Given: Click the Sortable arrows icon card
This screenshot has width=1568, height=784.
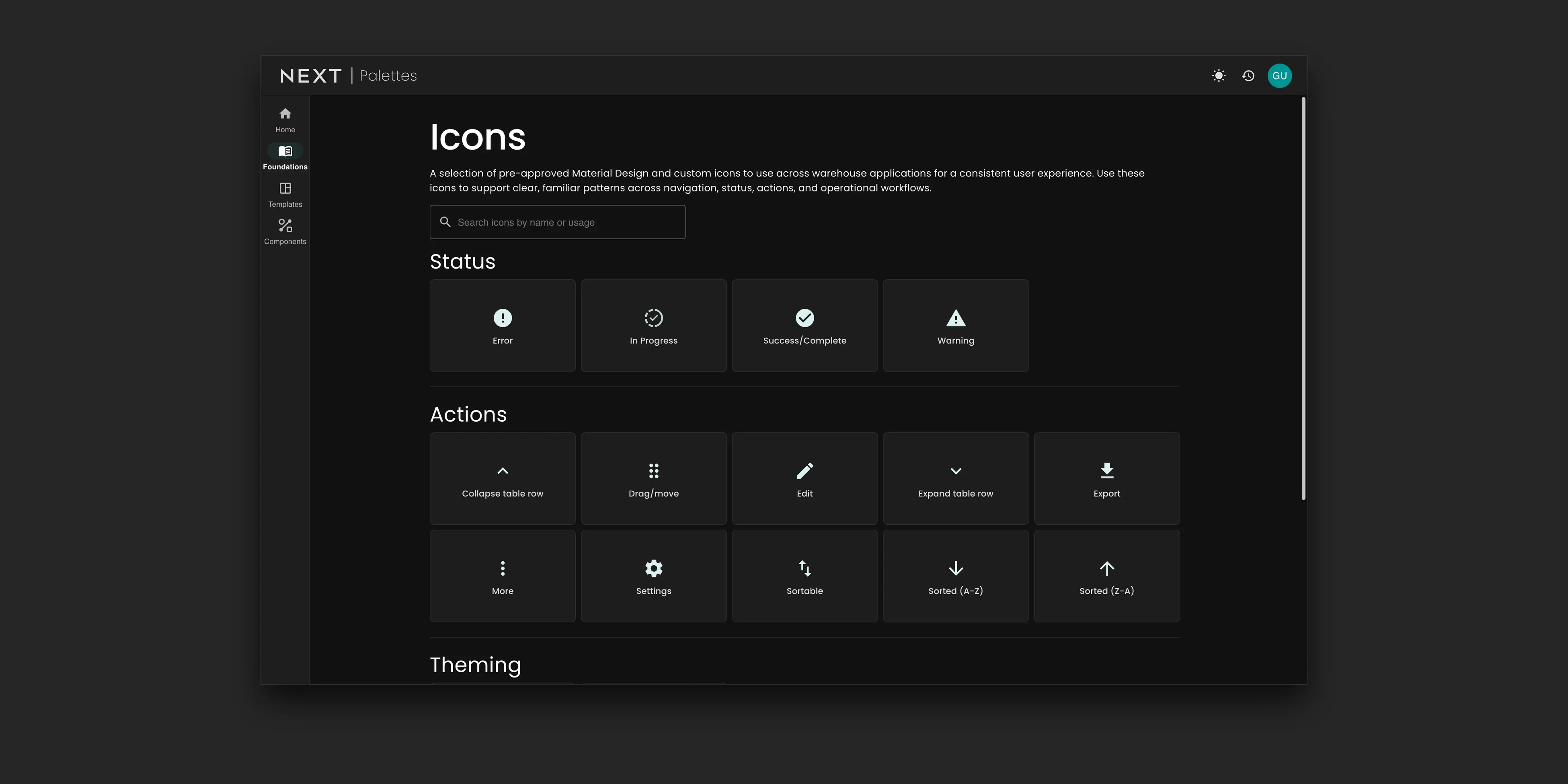Looking at the screenshot, I should tap(804, 576).
